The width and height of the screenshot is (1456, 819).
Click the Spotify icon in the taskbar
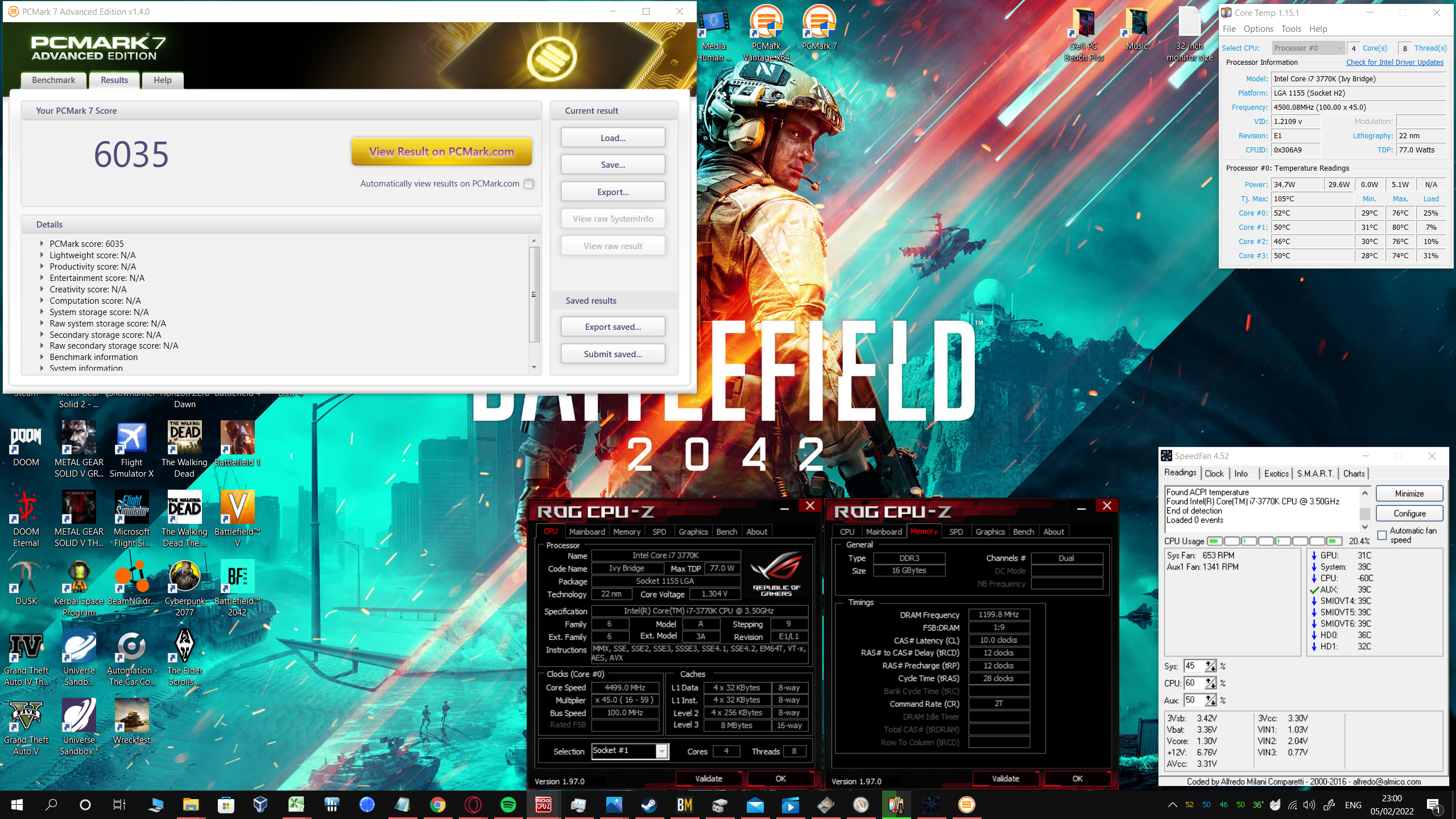508,804
